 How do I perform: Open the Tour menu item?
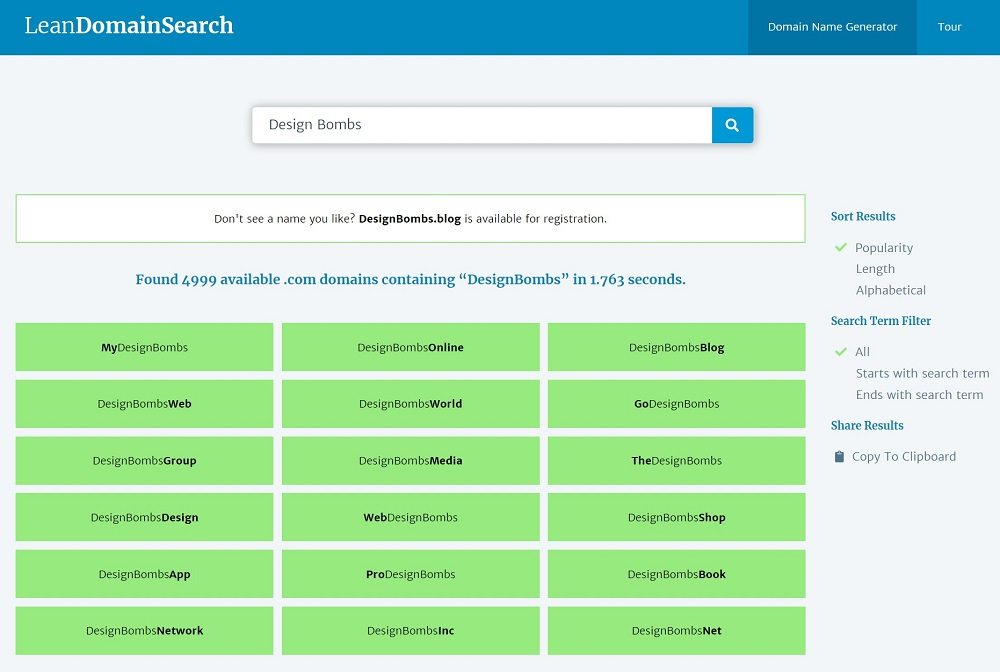[949, 27]
